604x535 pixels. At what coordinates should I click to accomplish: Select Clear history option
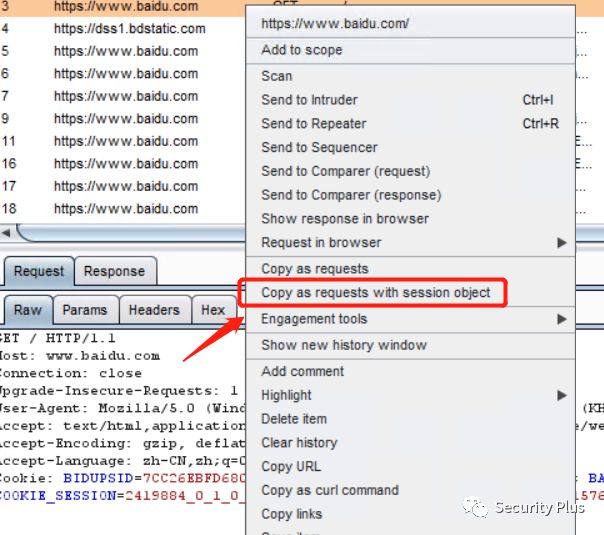click(411, 443)
